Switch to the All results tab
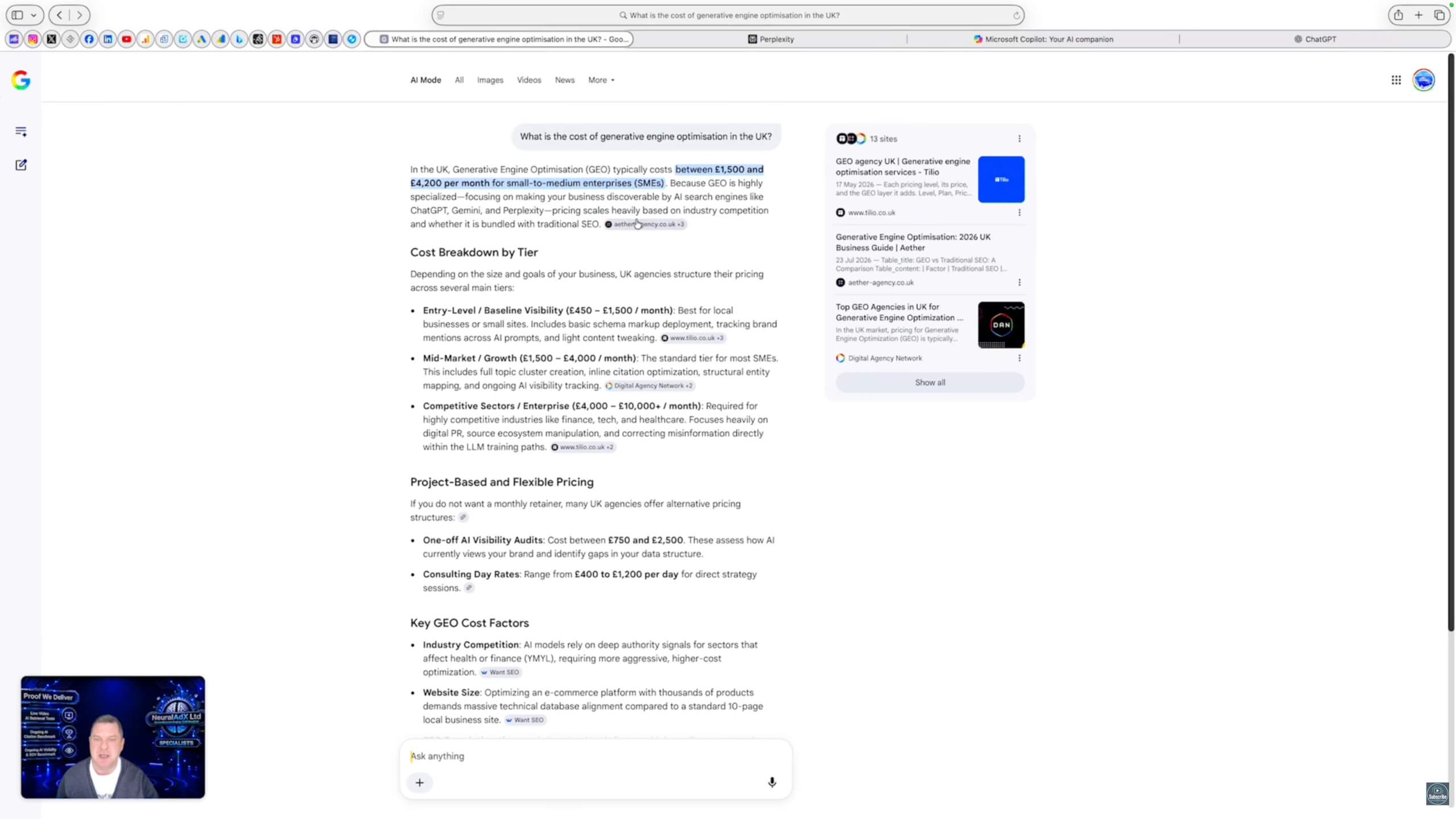Image resolution: width=1456 pixels, height=819 pixels. click(x=459, y=80)
